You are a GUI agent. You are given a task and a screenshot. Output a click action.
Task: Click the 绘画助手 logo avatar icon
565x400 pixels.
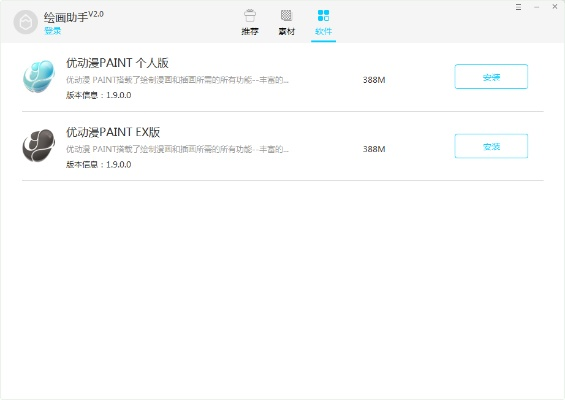(x=26, y=22)
